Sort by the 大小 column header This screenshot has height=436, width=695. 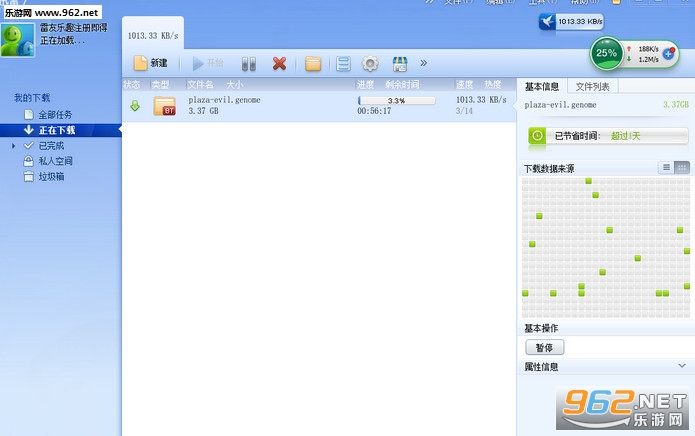(234, 85)
